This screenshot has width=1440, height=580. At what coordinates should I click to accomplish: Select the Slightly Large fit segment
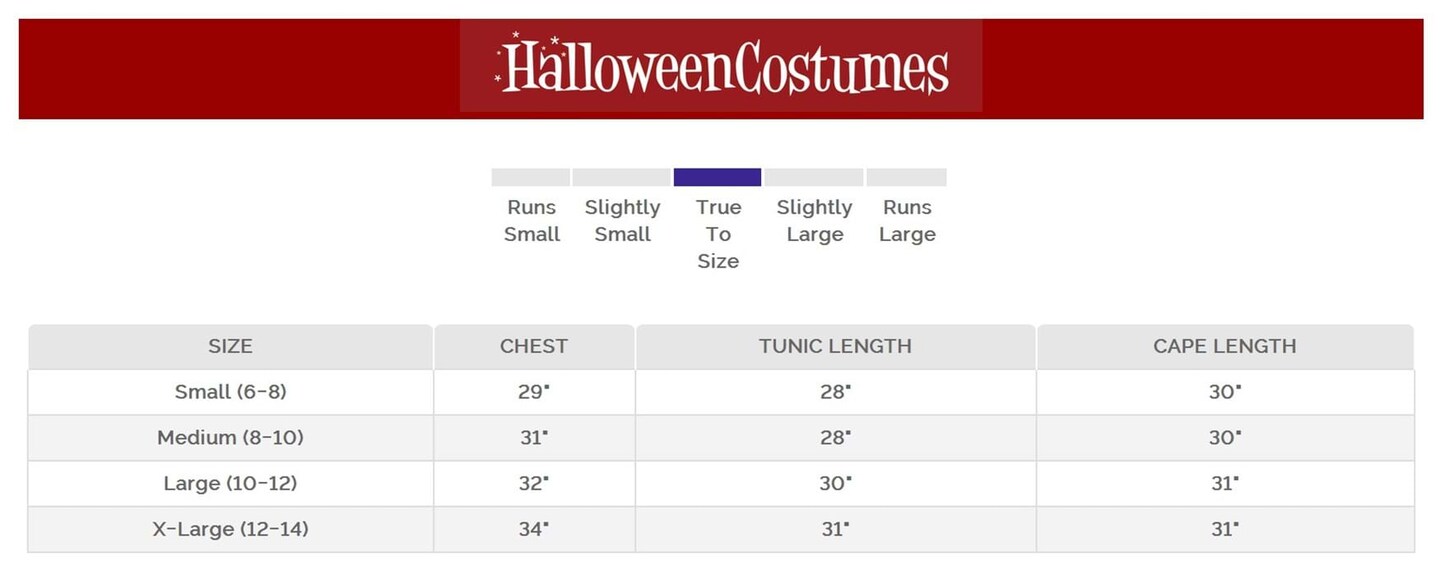pyautogui.click(x=813, y=178)
